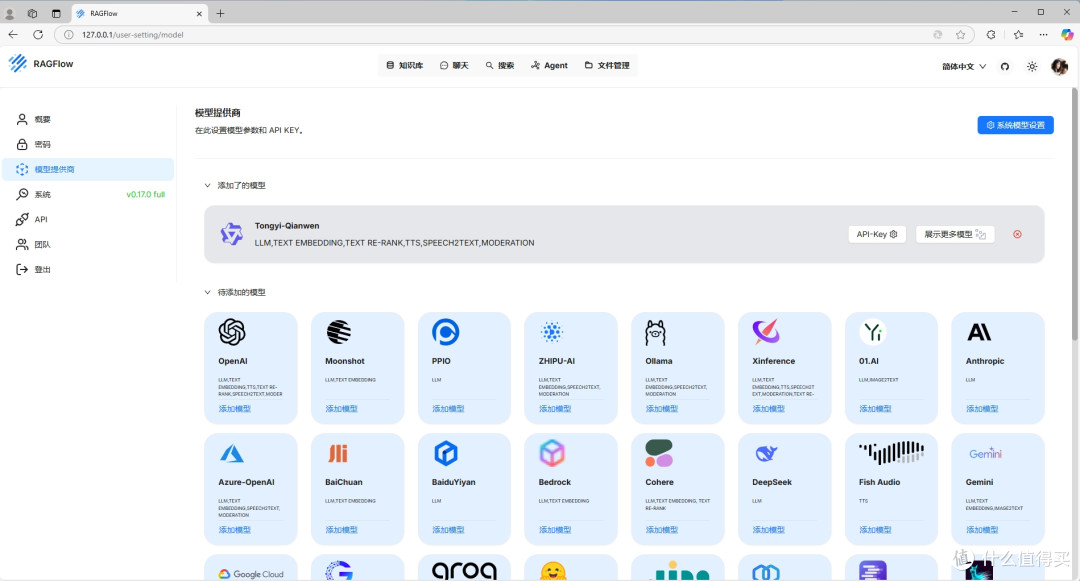Click 添加模型 under Xinference

tap(769, 409)
